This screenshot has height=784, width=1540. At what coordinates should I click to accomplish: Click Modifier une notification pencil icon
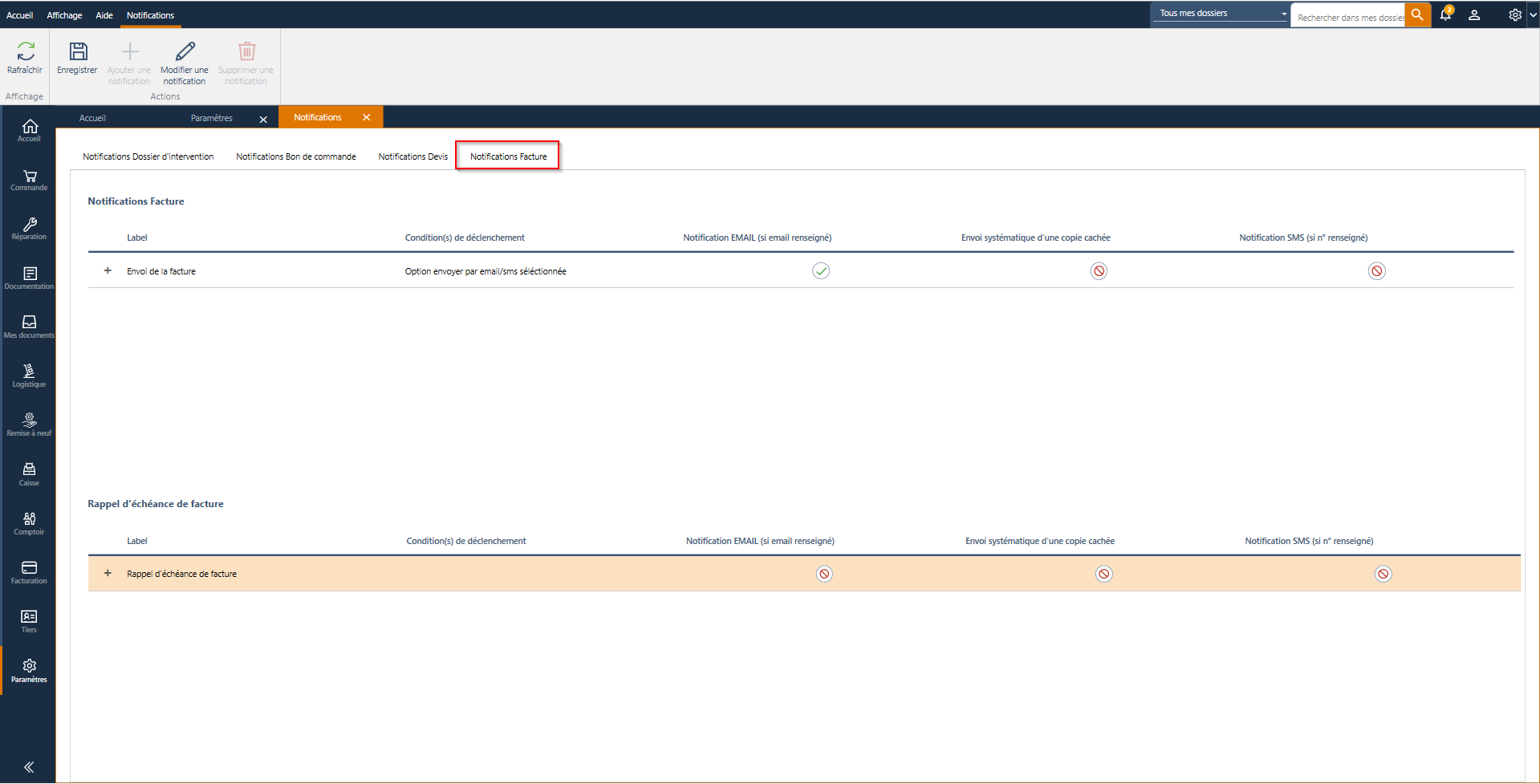pos(185,51)
